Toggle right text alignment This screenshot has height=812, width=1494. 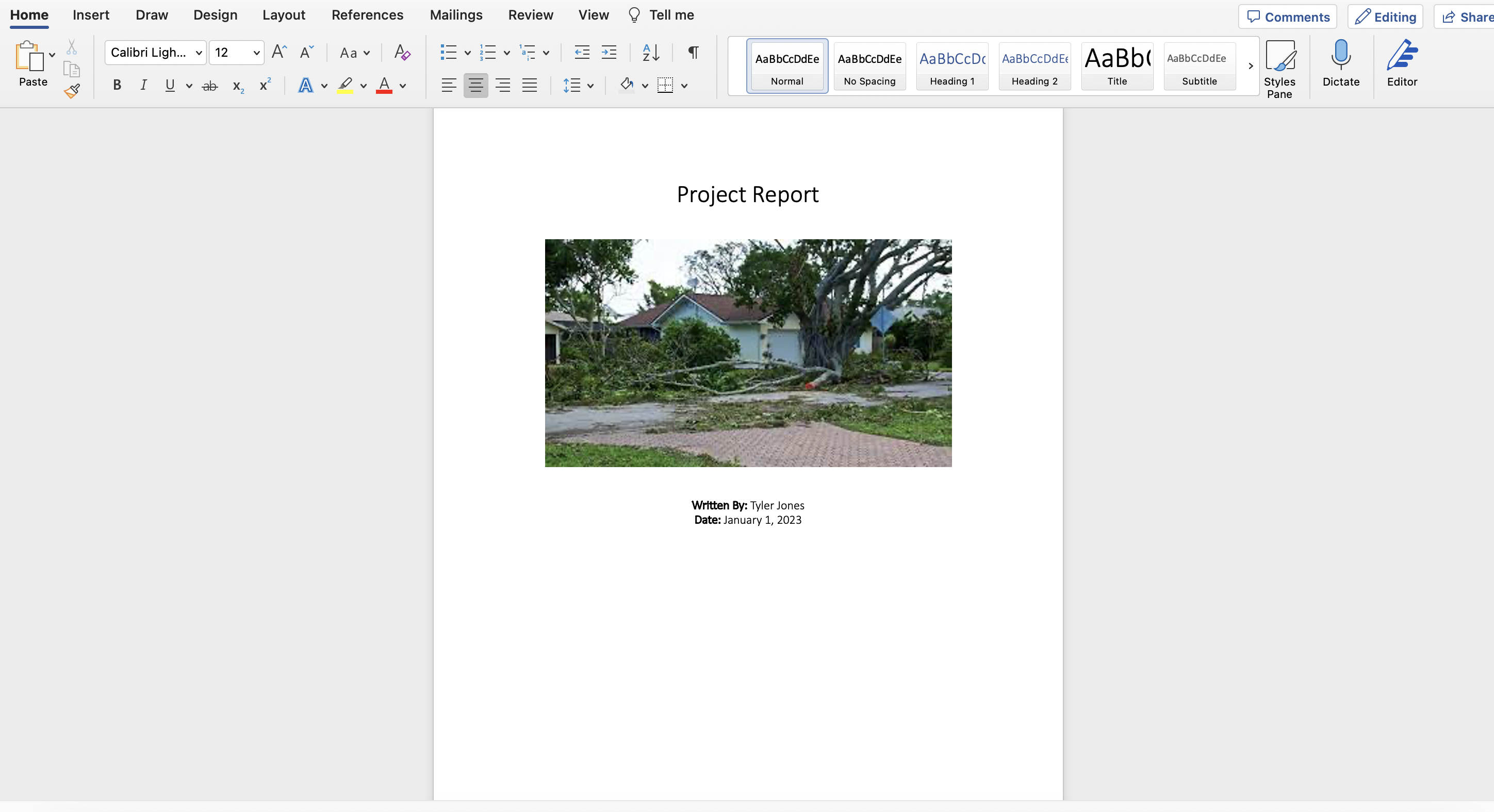[503, 85]
